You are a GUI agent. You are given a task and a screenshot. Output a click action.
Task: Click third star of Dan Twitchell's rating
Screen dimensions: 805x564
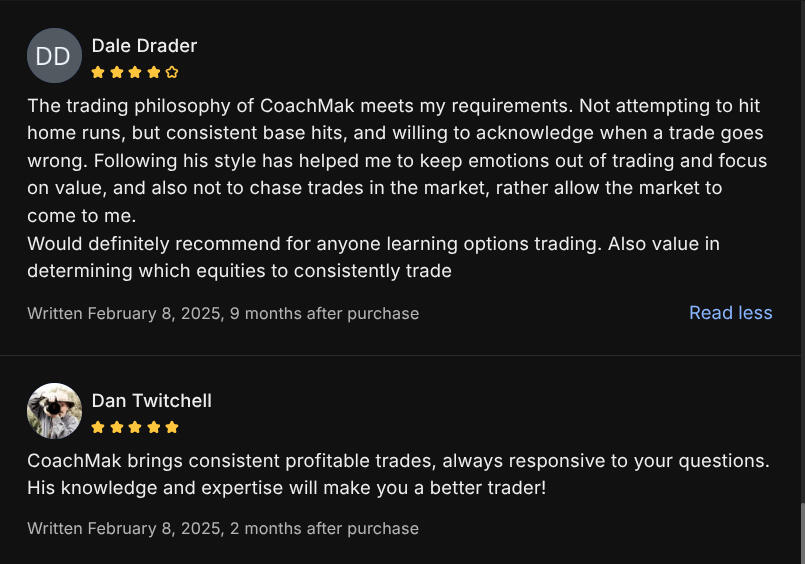point(135,427)
